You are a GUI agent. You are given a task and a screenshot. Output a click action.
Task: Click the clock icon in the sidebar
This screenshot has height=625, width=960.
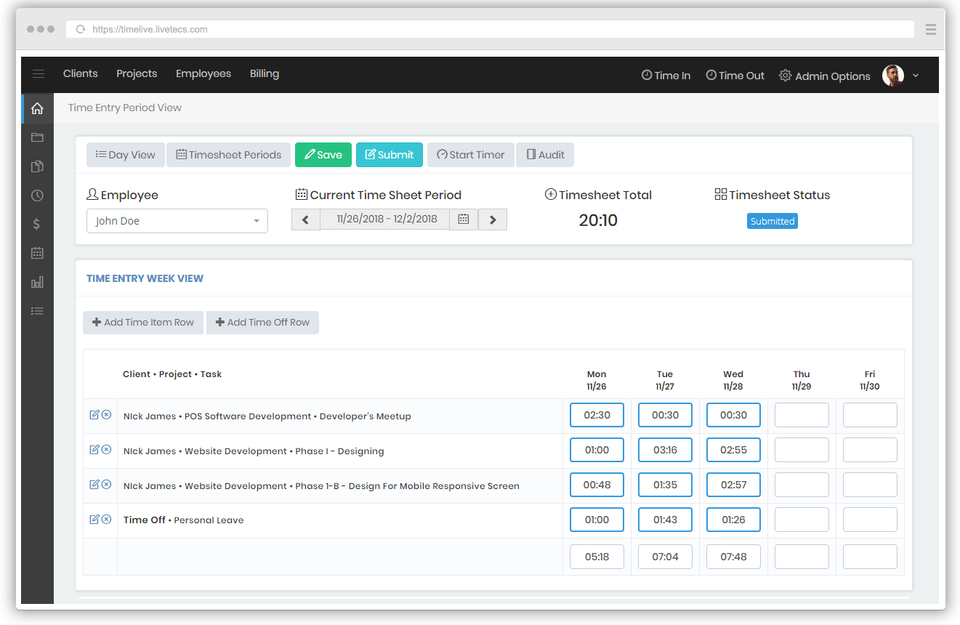(x=37, y=196)
